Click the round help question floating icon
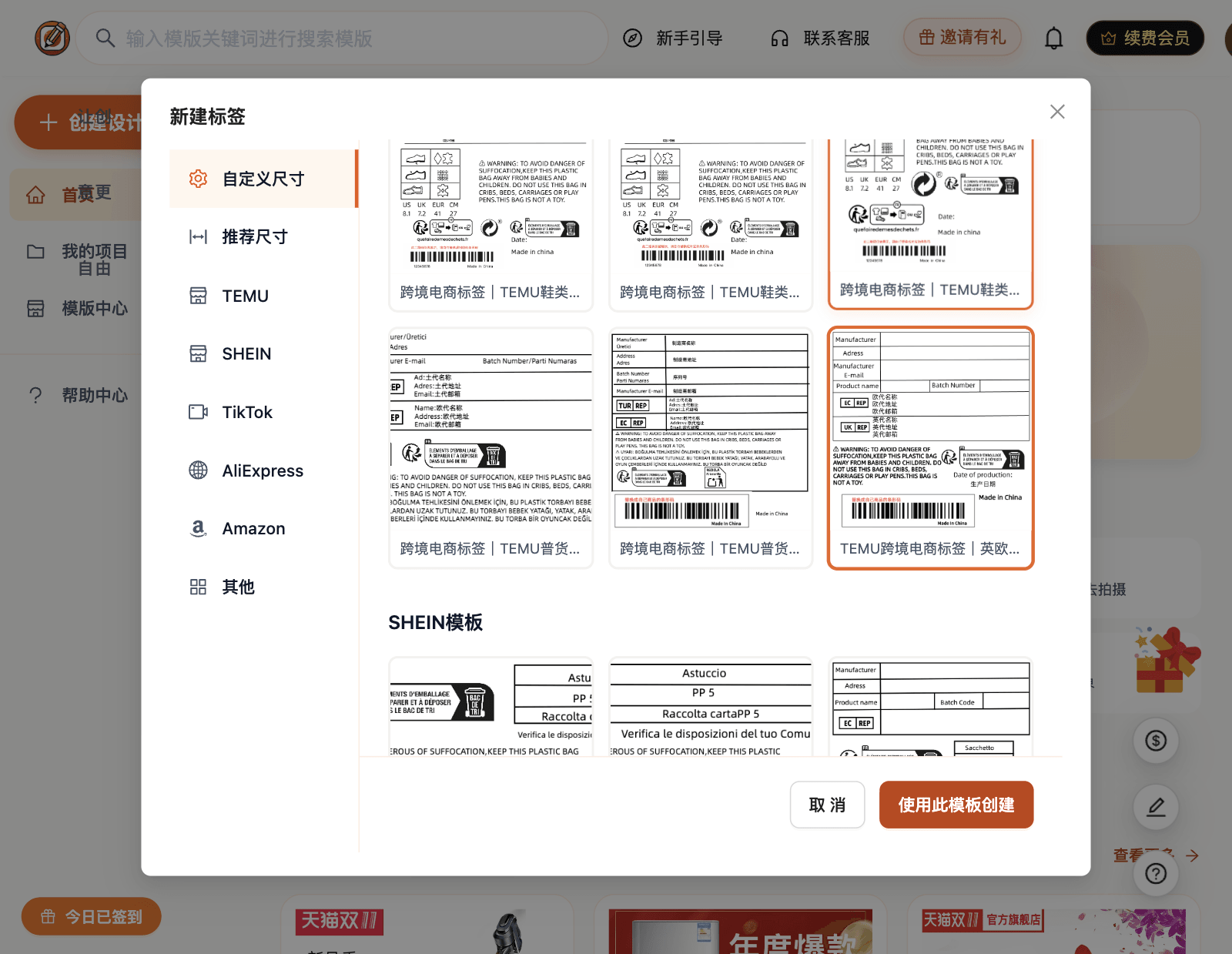Screen dimensions: 1232x954 (x=1156, y=873)
